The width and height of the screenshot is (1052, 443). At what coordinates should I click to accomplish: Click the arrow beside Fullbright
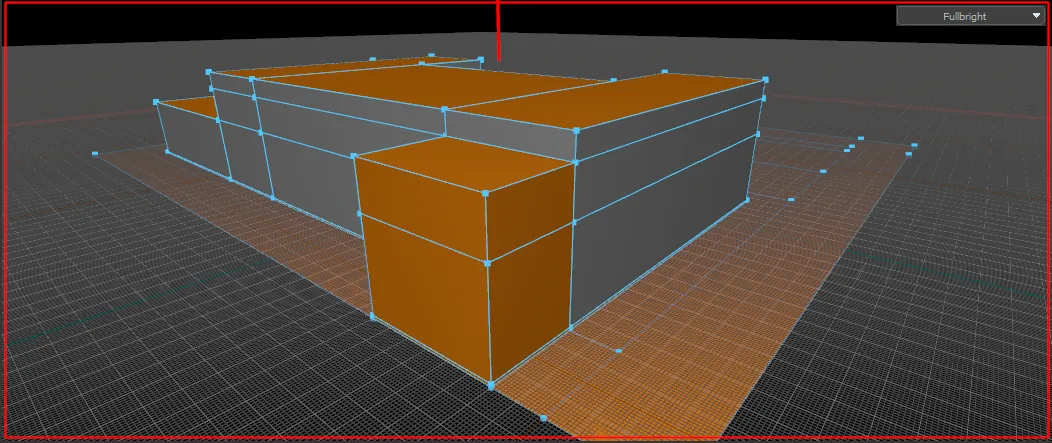click(x=1037, y=16)
